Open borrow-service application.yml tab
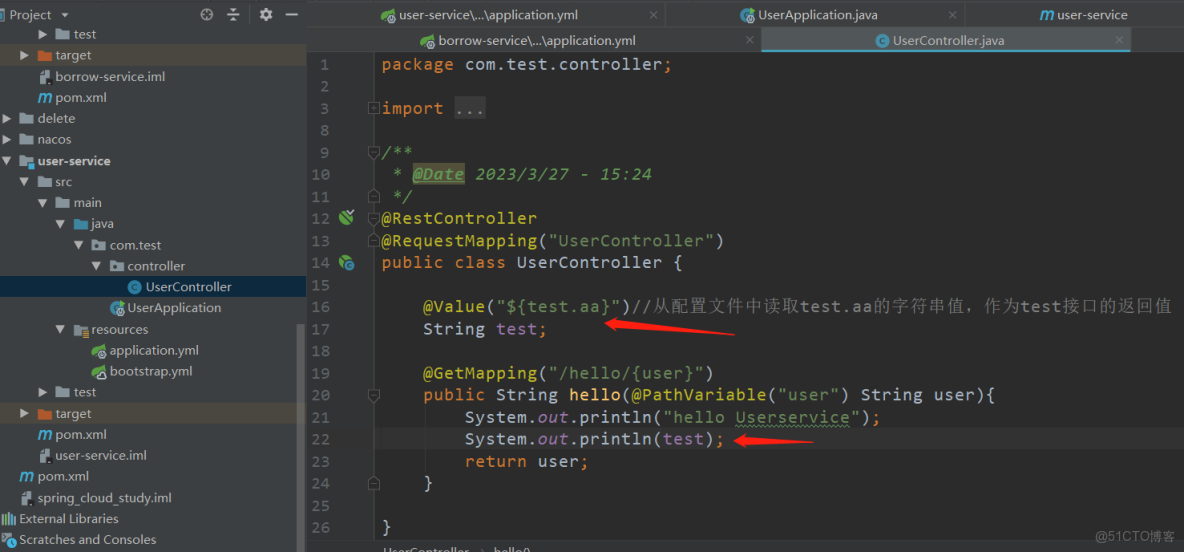This screenshot has width=1184, height=552. tap(528, 40)
